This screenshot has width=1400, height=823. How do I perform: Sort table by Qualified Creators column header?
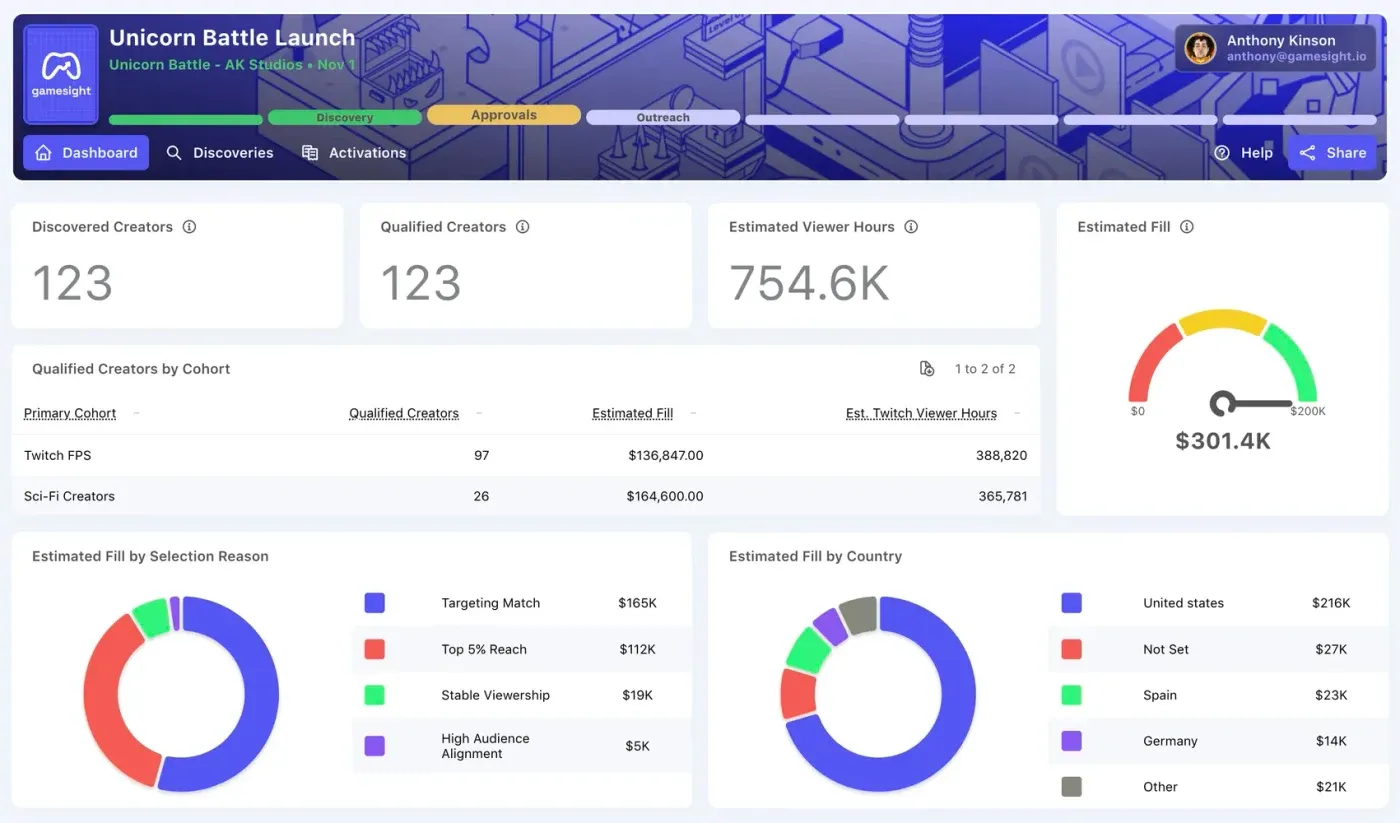tap(404, 413)
